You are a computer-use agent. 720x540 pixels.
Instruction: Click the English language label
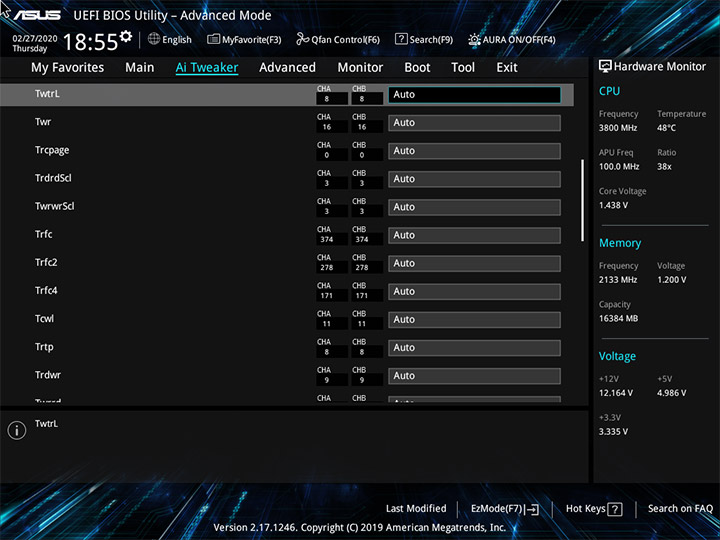(x=177, y=39)
